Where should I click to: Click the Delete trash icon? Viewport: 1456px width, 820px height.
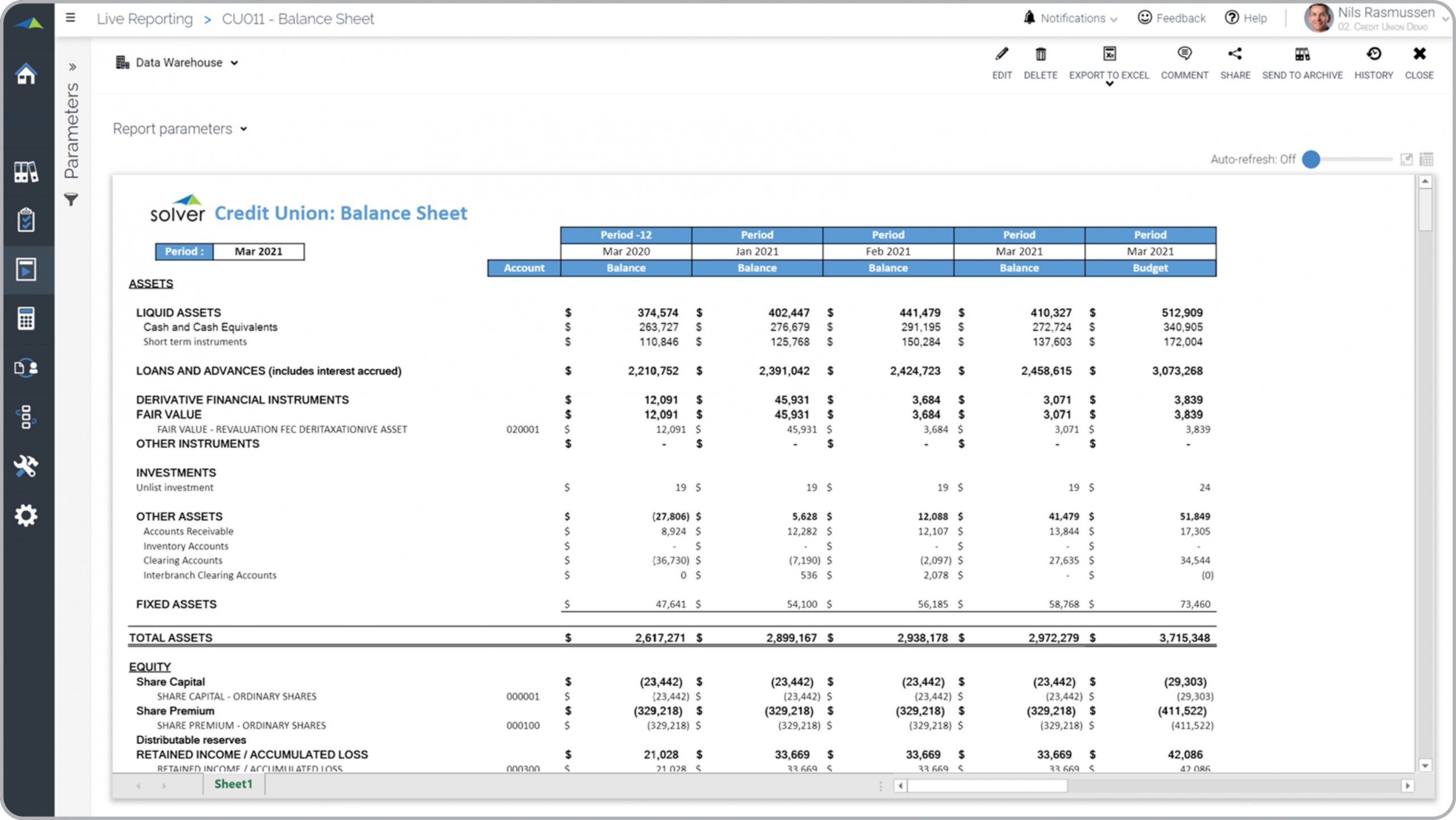[1040, 55]
